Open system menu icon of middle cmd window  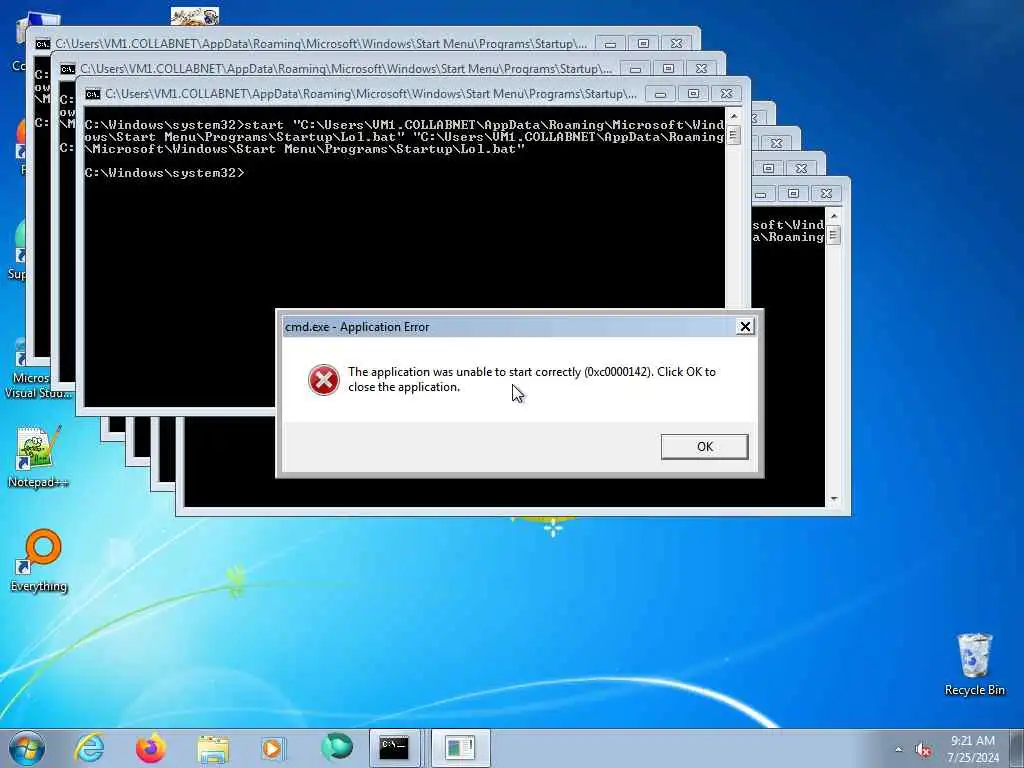[x=68, y=69]
